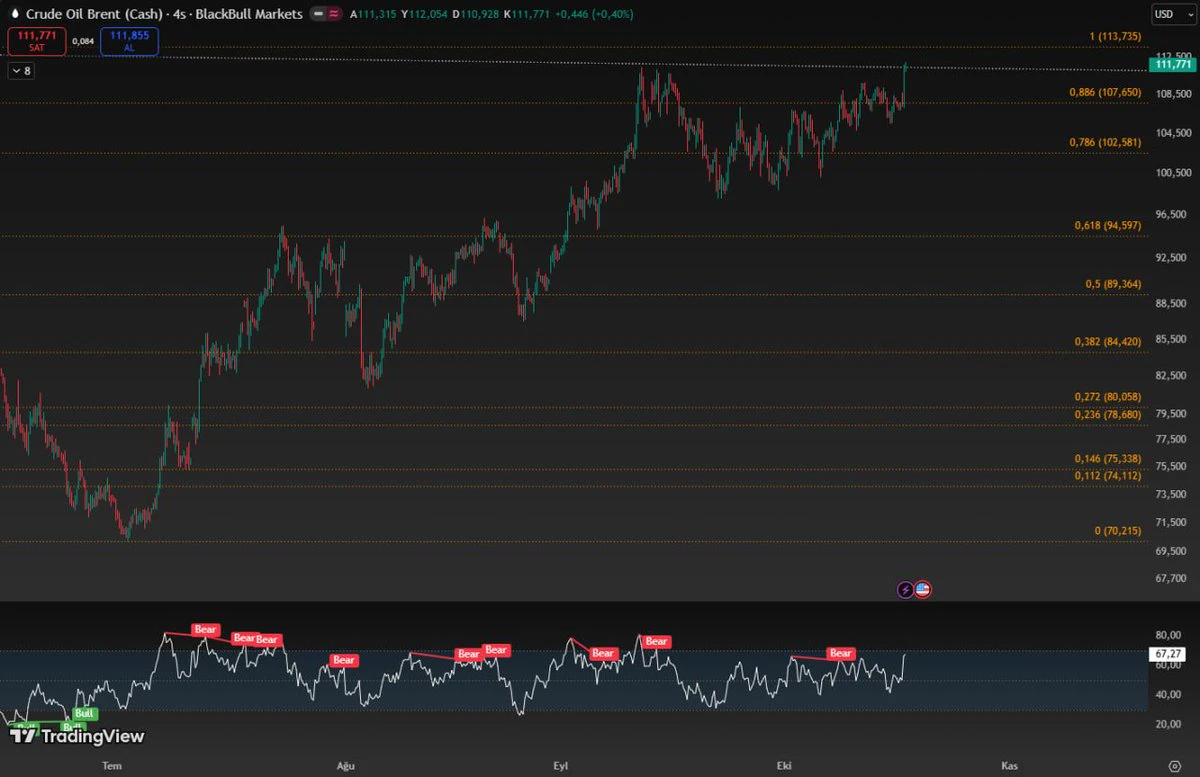
Task: Click the BlackBull Markets broker name
Action: (250, 15)
